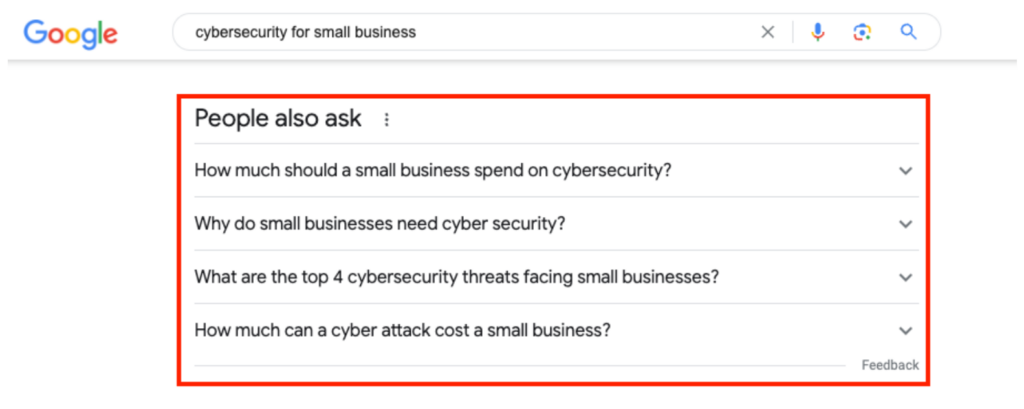The height and width of the screenshot is (409, 1024).
Task: Click the Google logo
Action: coord(70,32)
